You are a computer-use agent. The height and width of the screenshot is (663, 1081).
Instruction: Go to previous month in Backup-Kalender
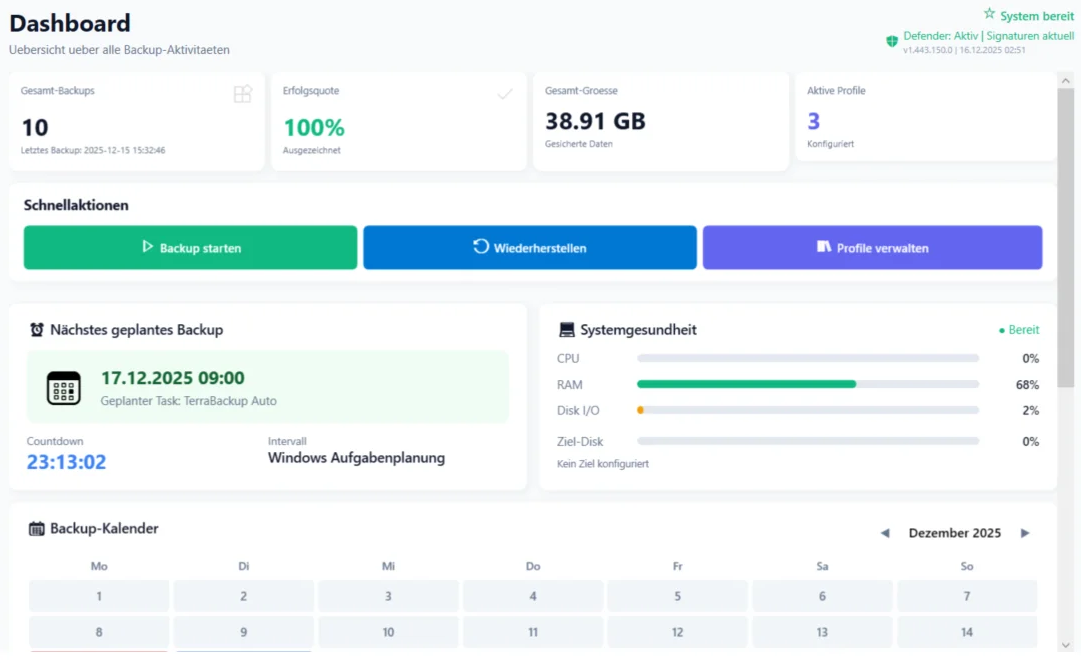pos(884,533)
